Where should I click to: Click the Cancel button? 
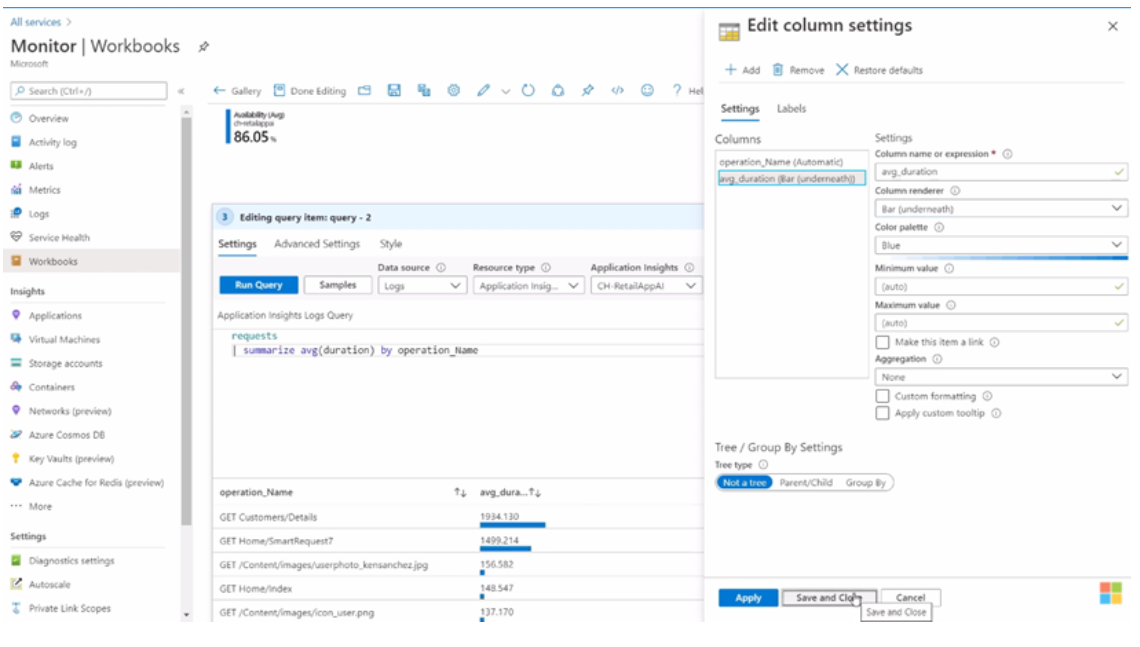[x=910, y=598]
